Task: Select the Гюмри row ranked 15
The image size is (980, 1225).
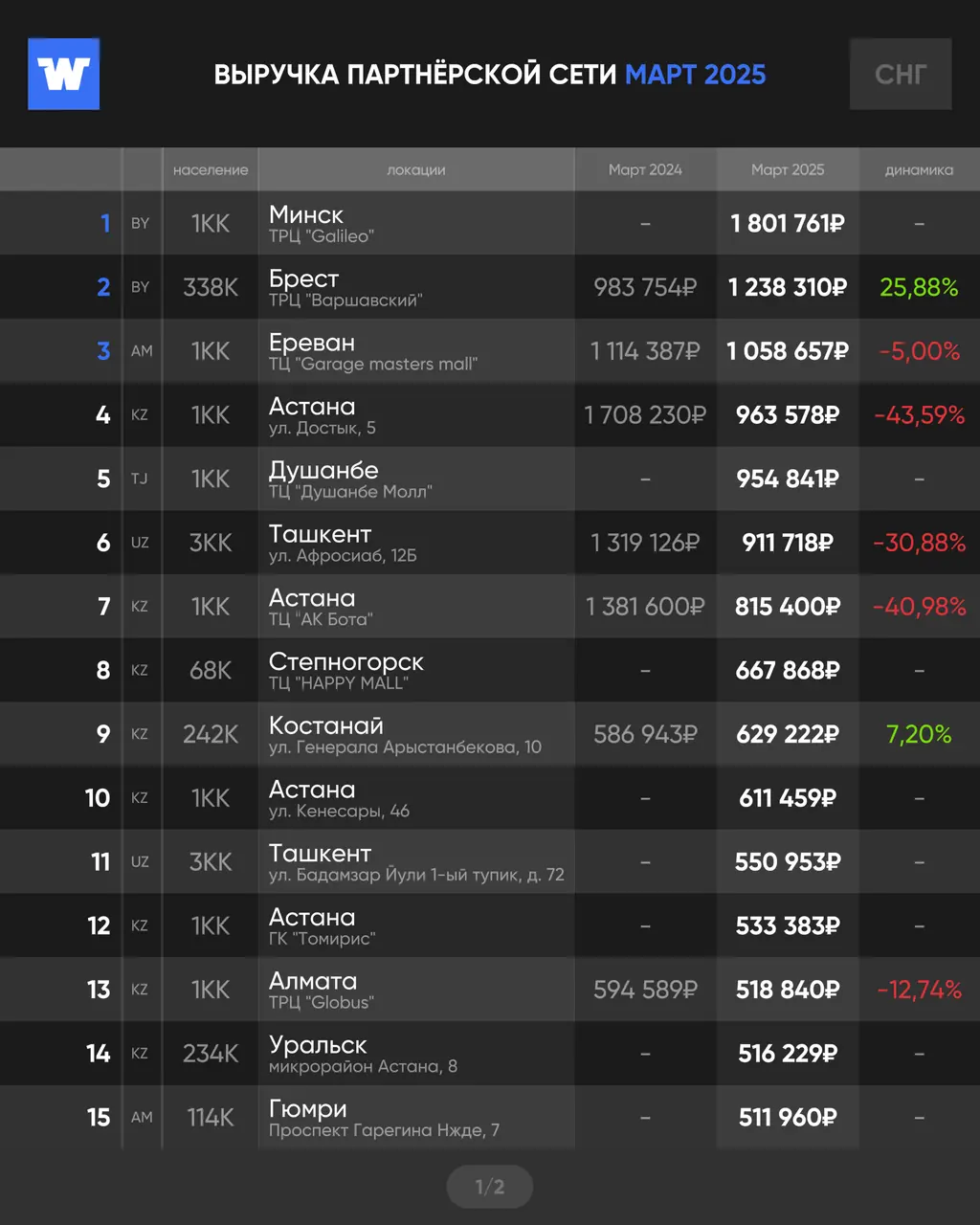Action: (490, 1117)
